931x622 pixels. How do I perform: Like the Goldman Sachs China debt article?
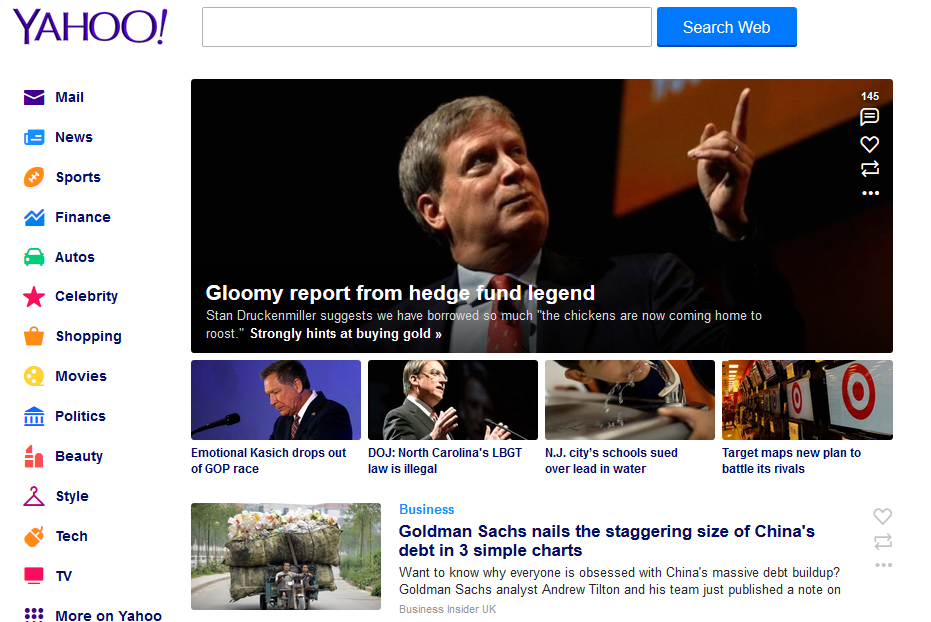[882, 516]
